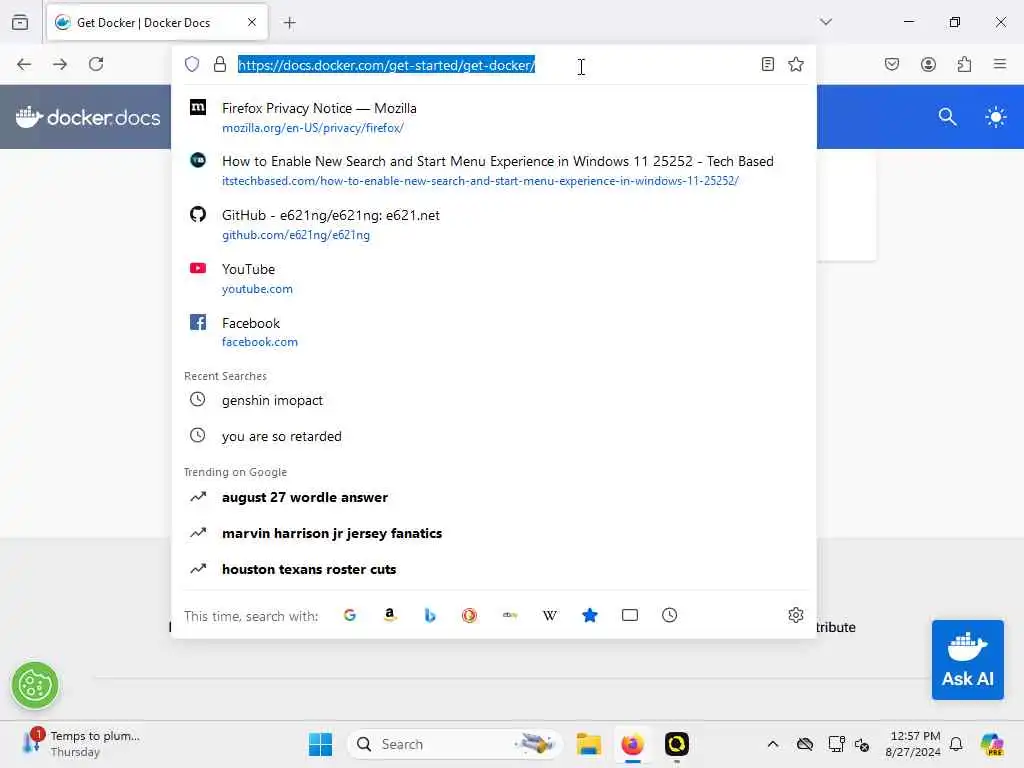This screenshot has width=1024, height=768.
Task: Open Firefox View from tab bar icon
Action: 20,22
